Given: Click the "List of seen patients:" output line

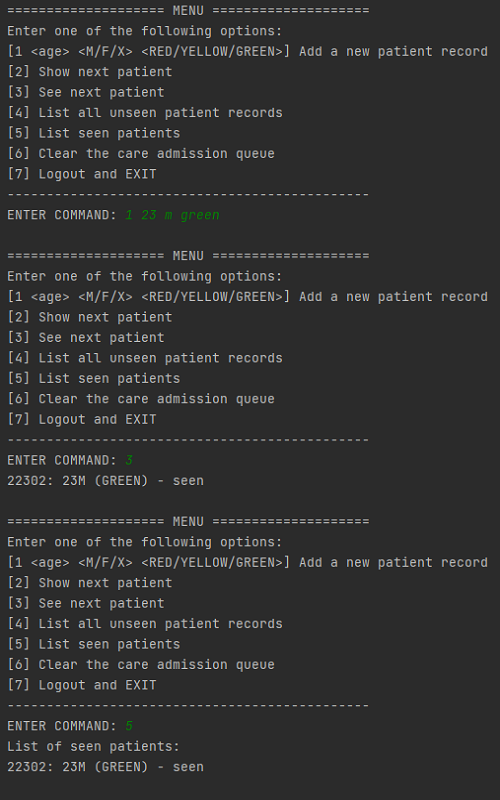Looking at the screenshot, I should 93,746.
